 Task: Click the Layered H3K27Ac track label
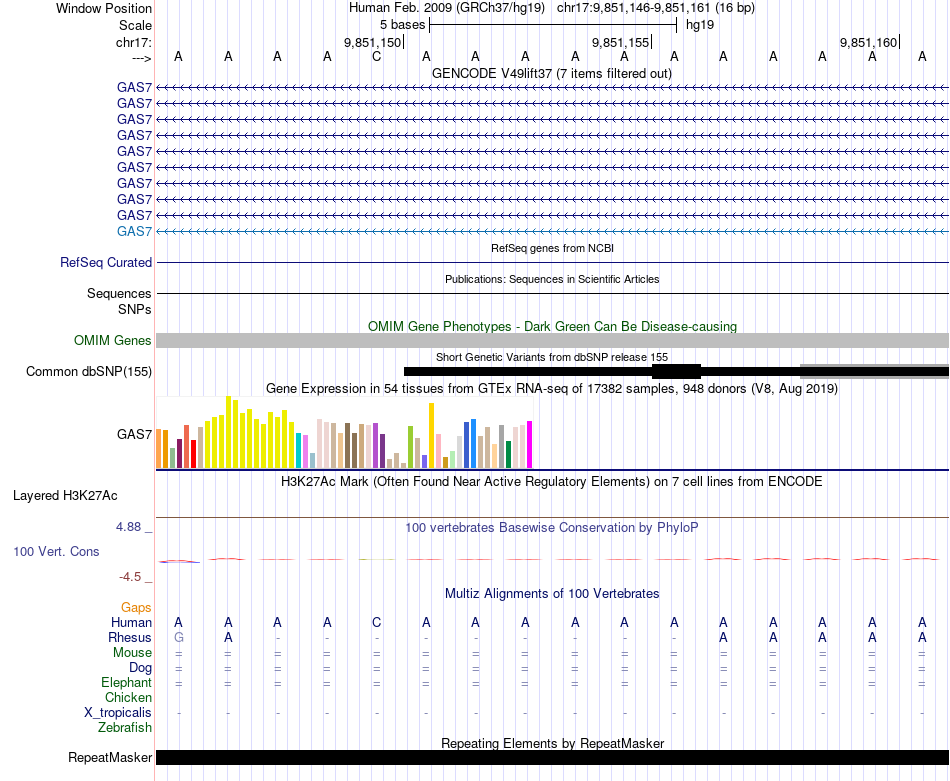click(65, 495)
